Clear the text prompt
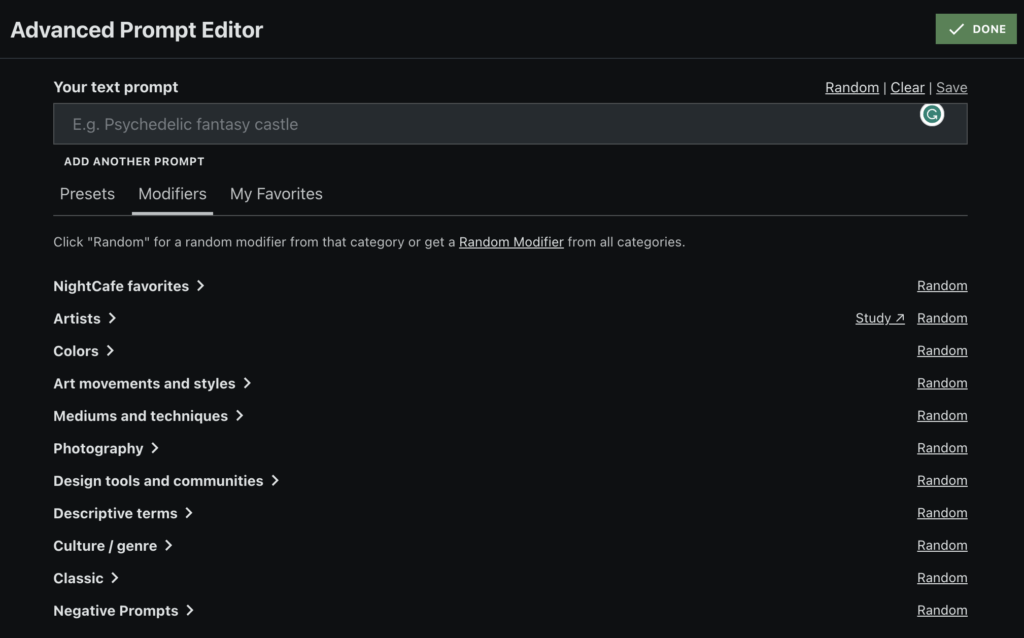 907,87
